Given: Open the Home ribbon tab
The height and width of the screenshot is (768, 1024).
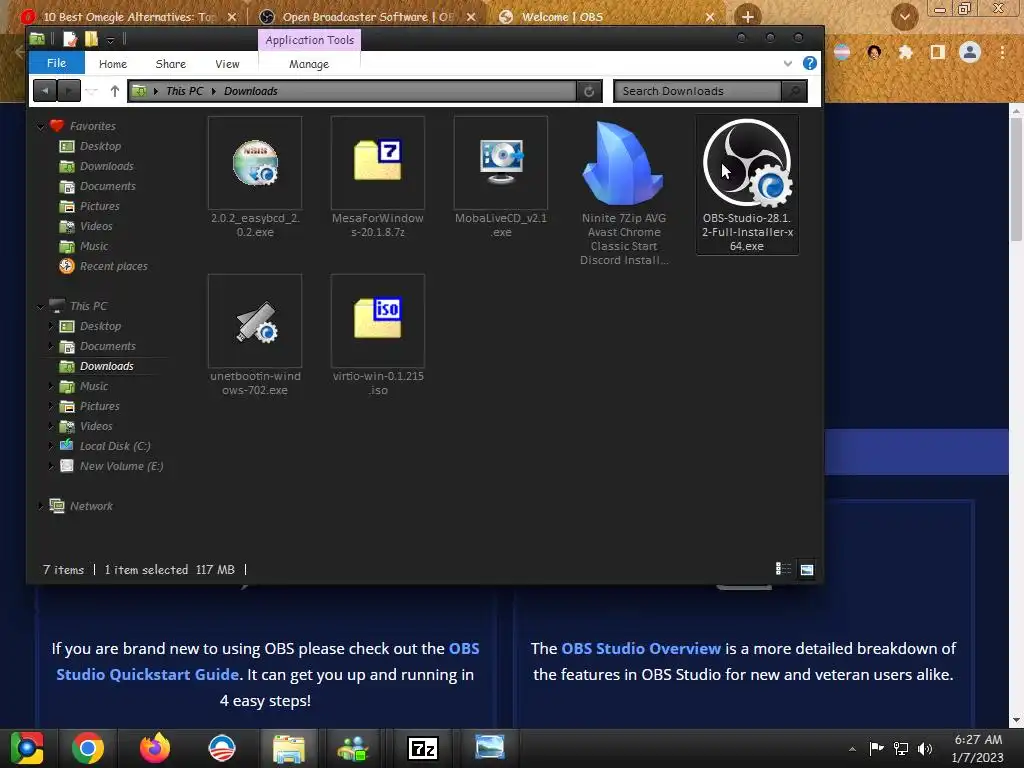Looking at the screenshot, I should click(113, 64).
